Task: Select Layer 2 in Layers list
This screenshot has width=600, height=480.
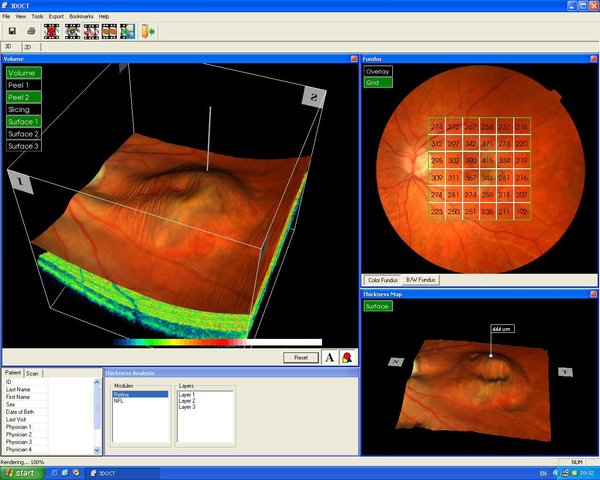Action: point(205,401)
